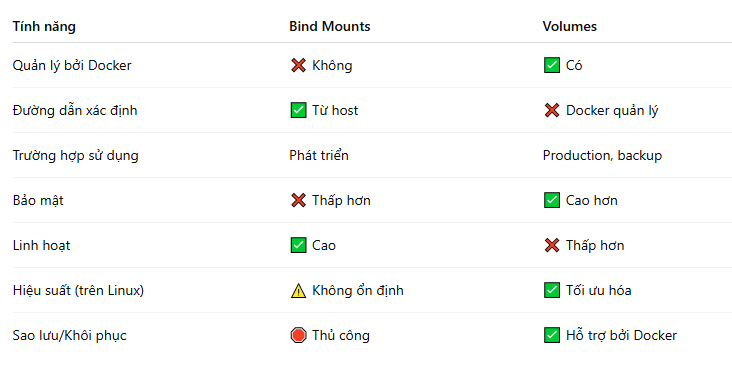Select the Sao lưu/Khôi phục row label
This screenshot has height=368, width=732.
[x=70, y=336]
